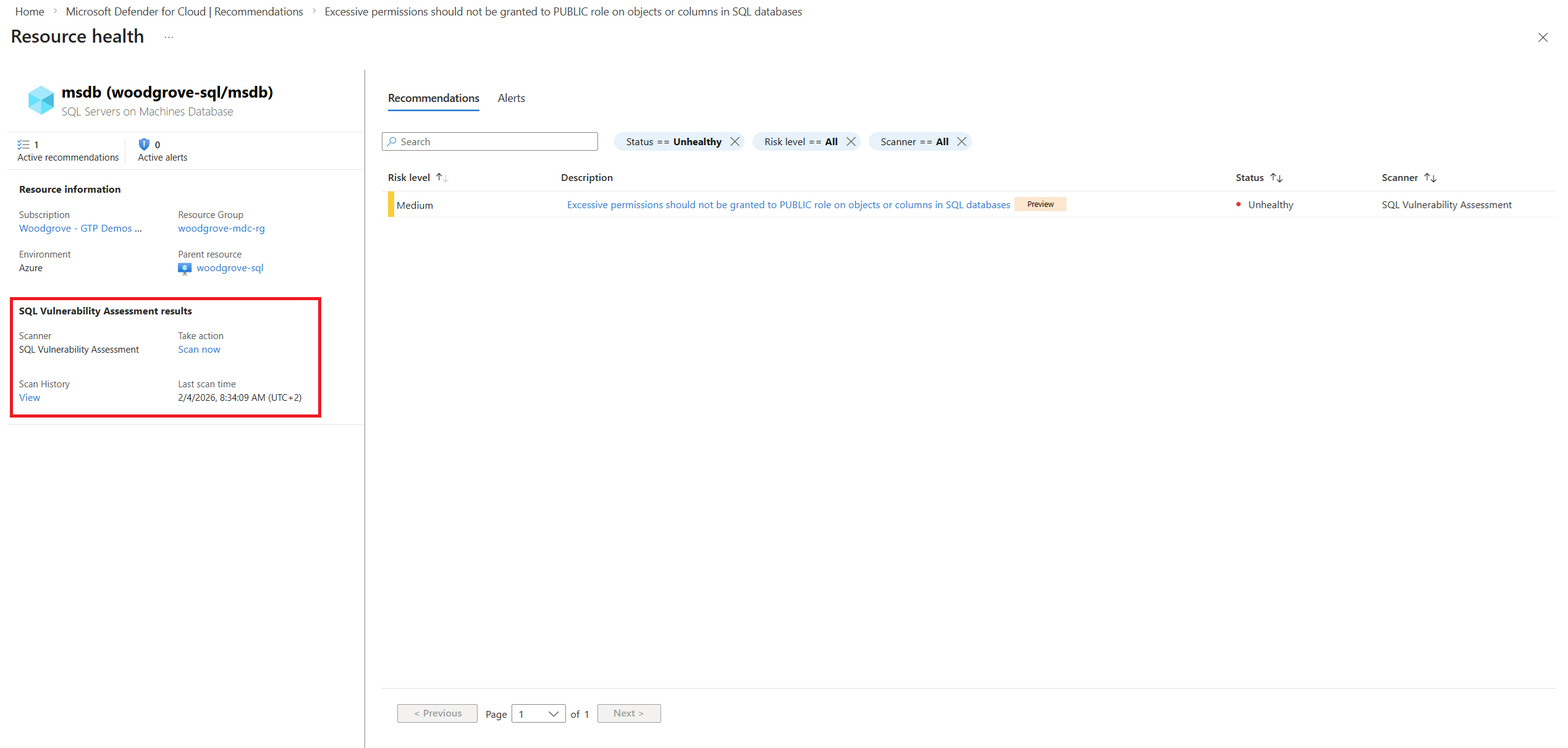Click the Active recommendations checklist icon

pos(23,145)
